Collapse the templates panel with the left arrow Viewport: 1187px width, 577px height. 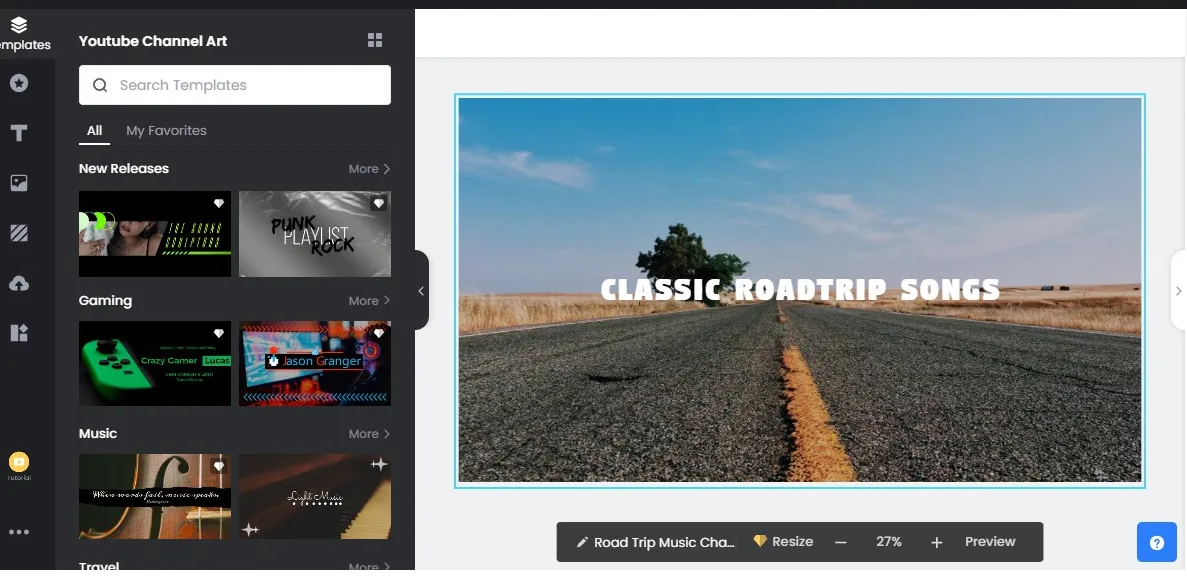point(421,291)
